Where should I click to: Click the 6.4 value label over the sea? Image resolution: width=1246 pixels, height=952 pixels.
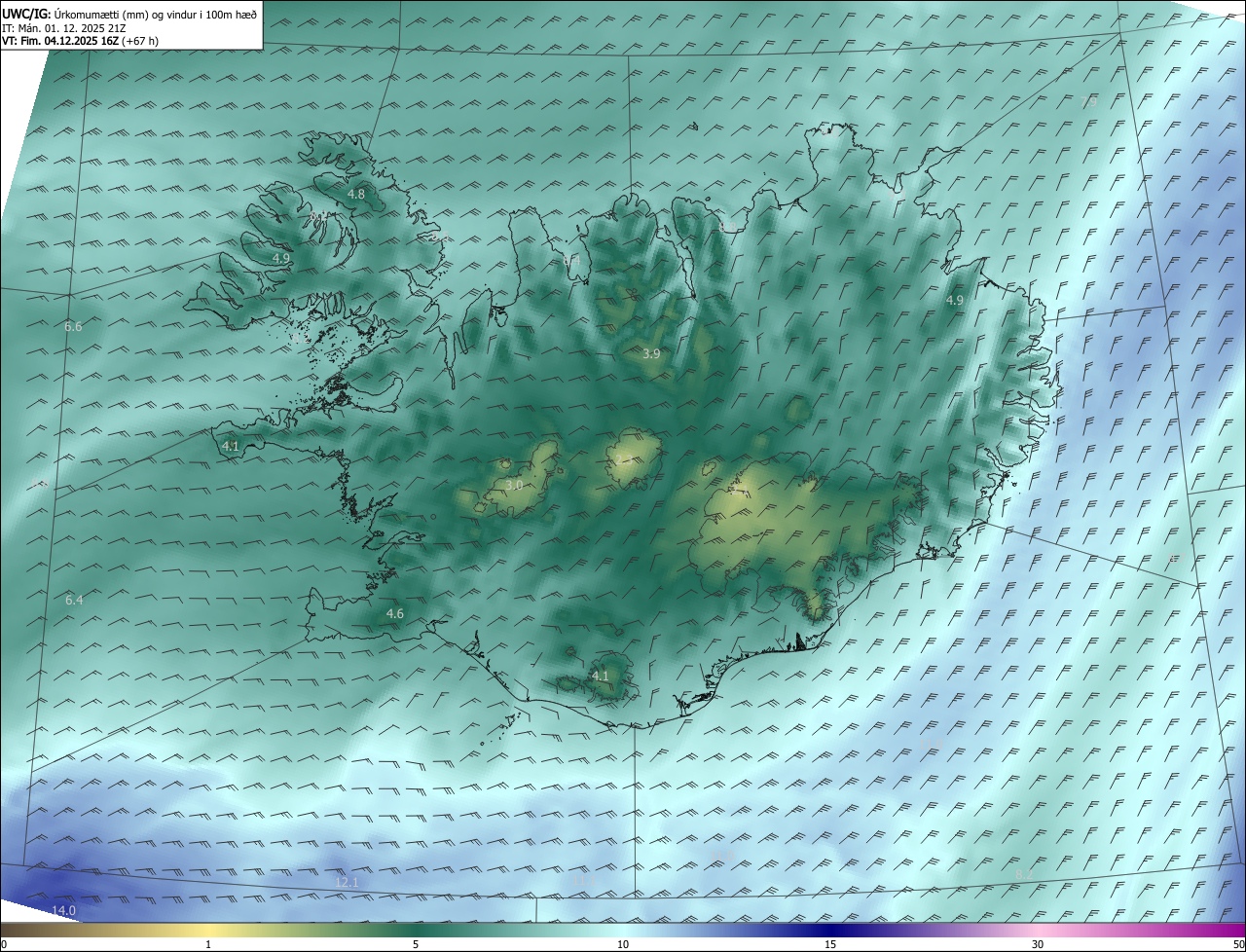[74, 601]
